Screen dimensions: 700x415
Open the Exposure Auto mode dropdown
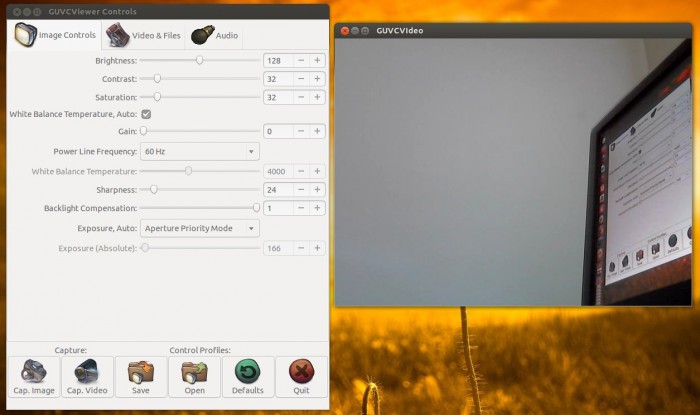pyautogui.click(x=199, y=228)
